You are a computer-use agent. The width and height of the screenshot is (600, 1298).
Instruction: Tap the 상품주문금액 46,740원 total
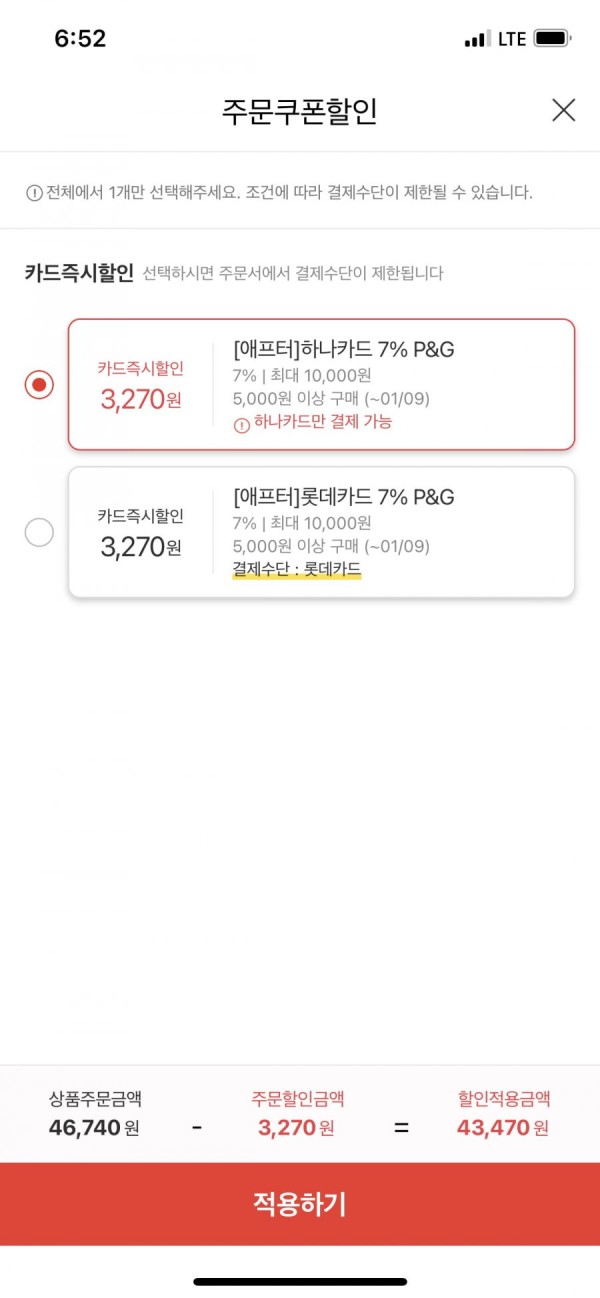(x=95, y=1114)
